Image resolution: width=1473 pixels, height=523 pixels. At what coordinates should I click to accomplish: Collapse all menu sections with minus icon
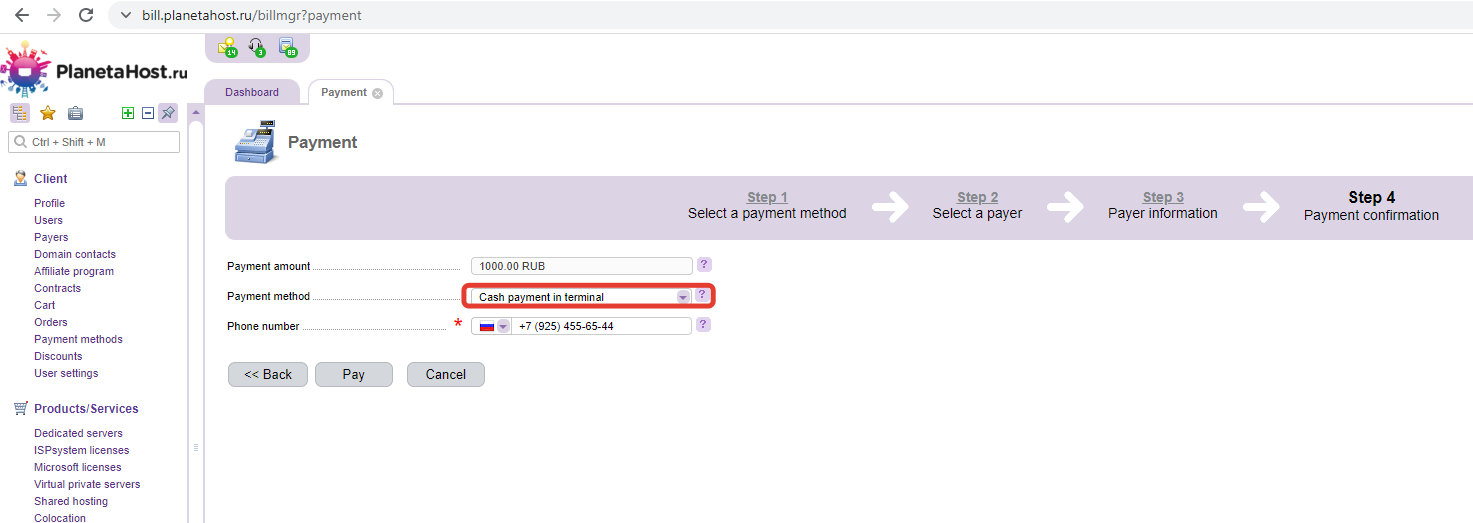tap(148, 113)
